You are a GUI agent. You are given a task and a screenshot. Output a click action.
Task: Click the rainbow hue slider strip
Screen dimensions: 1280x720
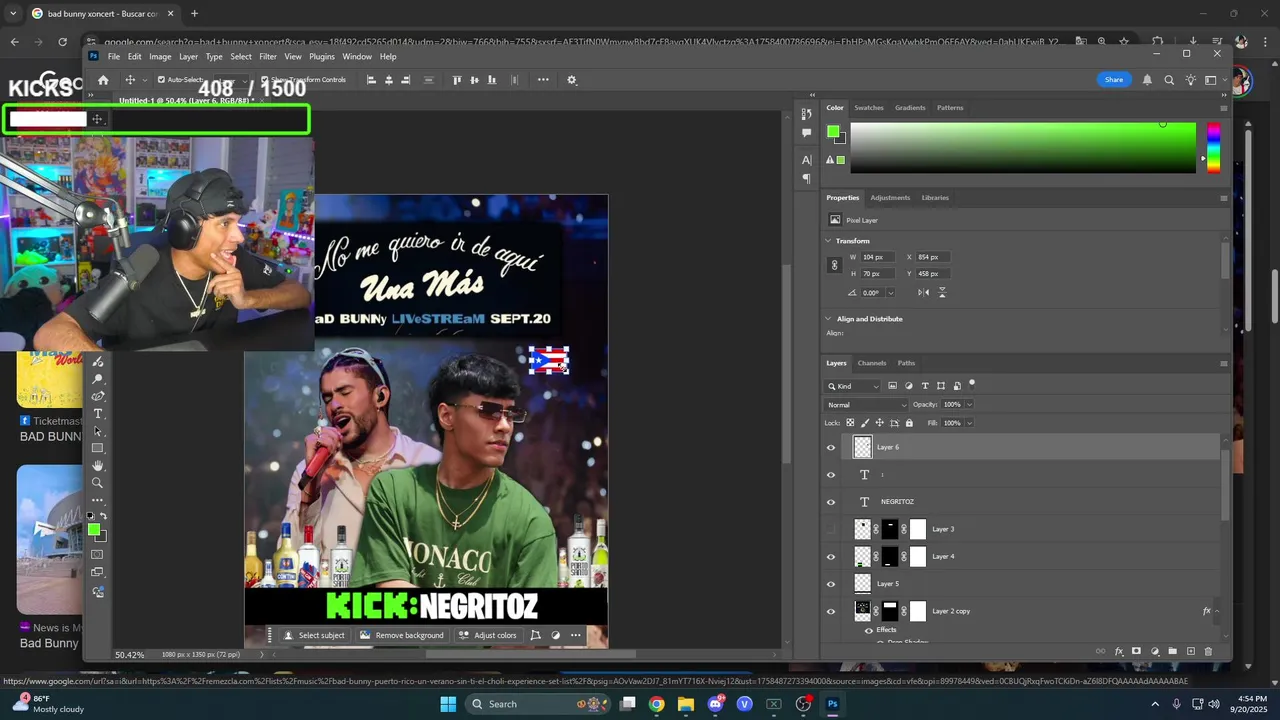1213,148
